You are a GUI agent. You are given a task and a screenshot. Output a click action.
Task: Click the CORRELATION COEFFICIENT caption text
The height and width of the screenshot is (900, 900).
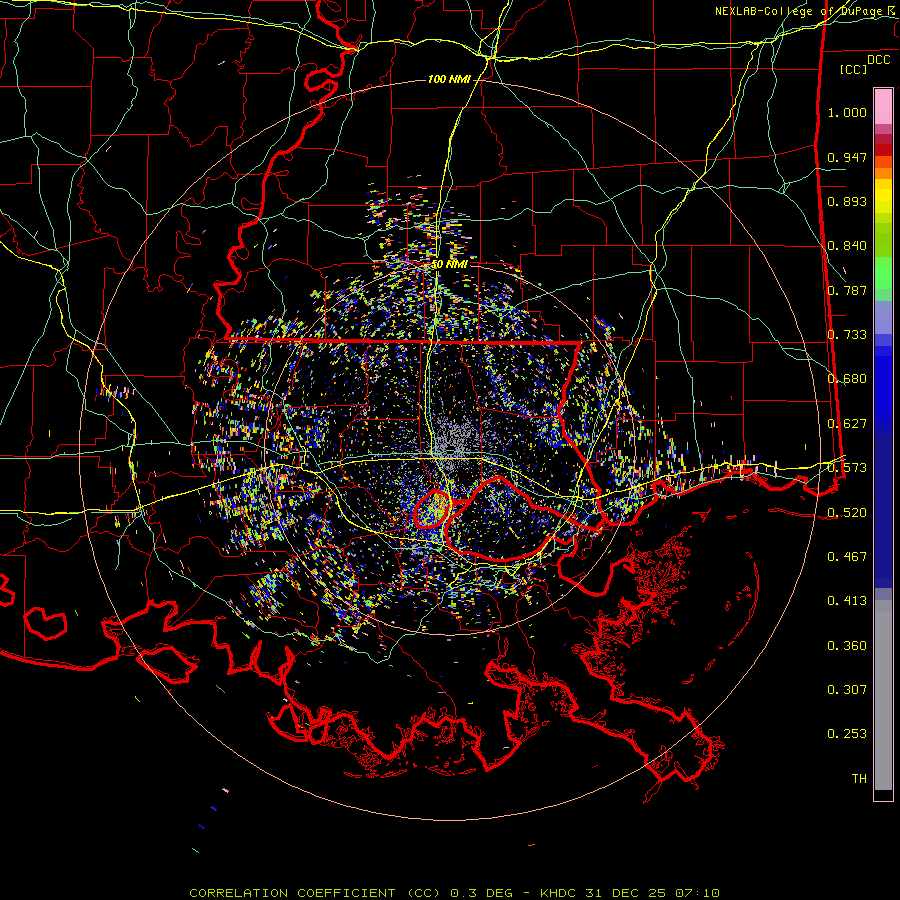292,893
